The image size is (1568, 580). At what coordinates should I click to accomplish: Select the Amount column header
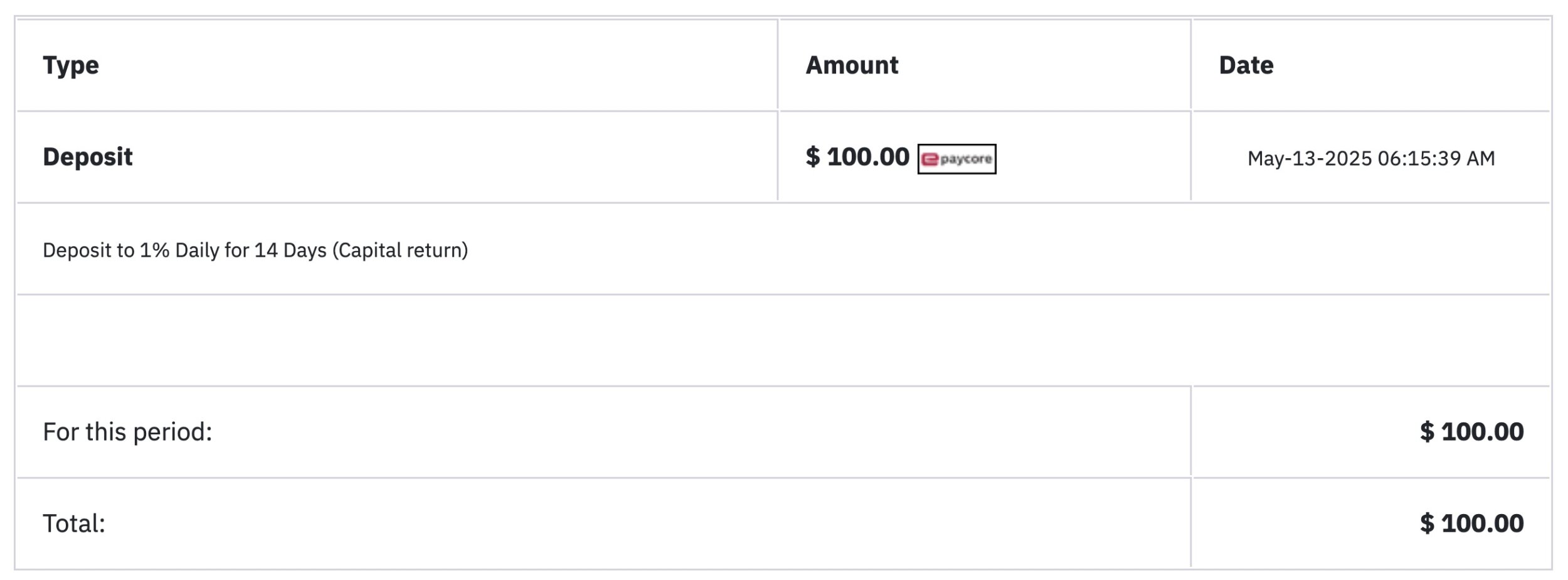click(x=852, y=65)
